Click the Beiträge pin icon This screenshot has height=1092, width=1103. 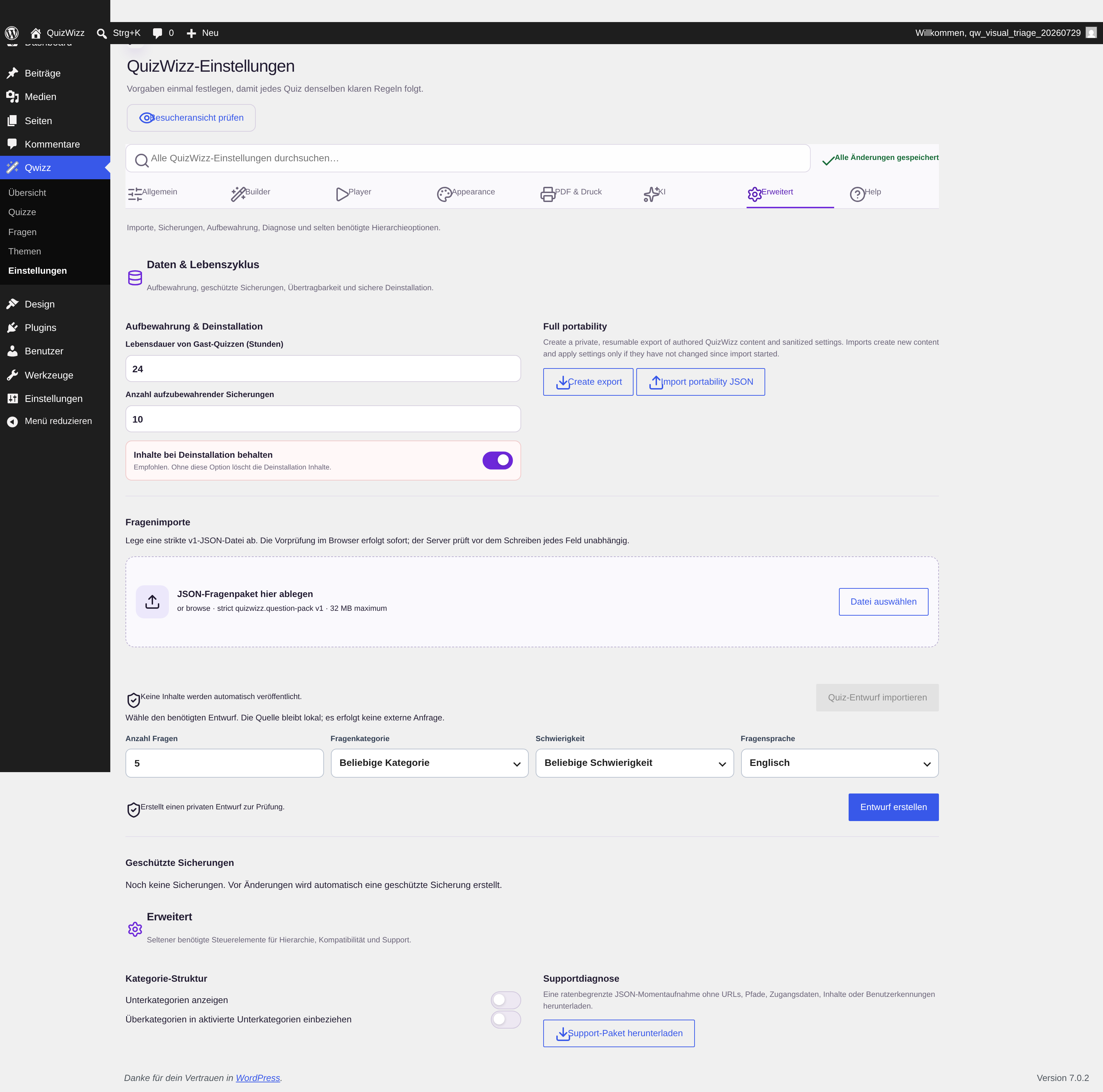point(12,73)
